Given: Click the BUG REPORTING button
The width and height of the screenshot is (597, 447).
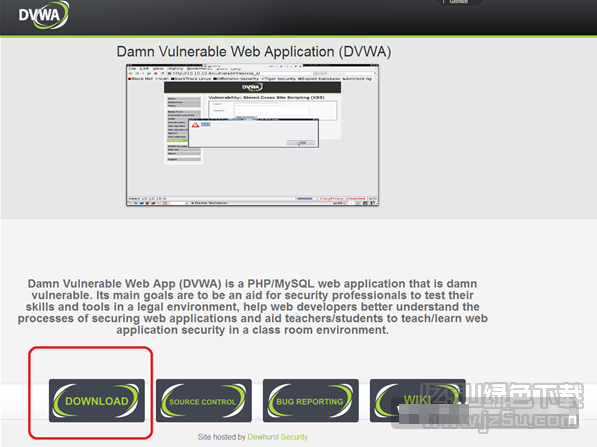Looking at the screenshot, I should click(311, 400).
